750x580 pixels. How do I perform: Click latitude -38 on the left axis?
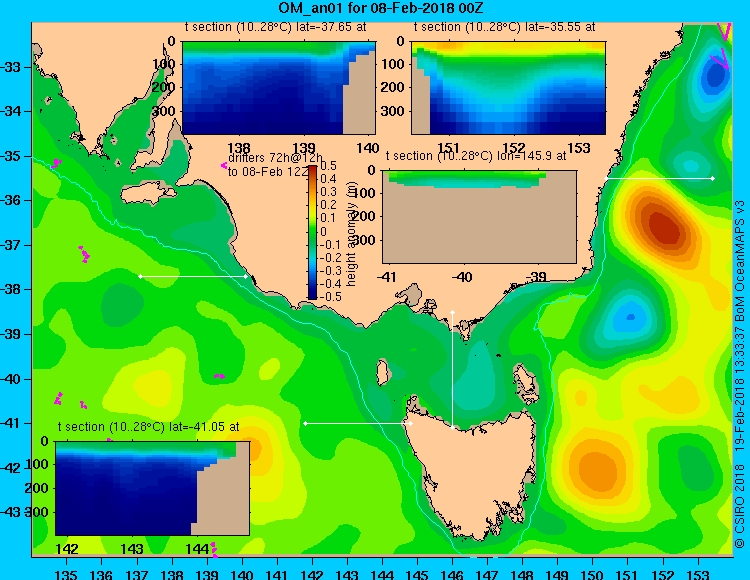coord(11,289)
